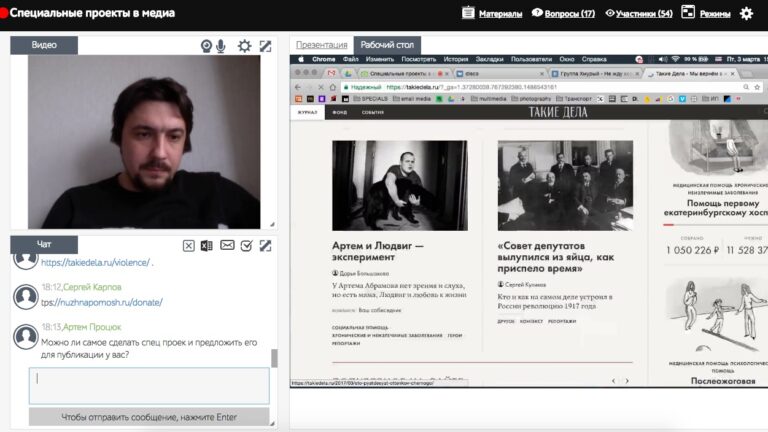Open the SPECIALS bookmarks folder
This screenshot has height=432, width=768.
[371, 99]
